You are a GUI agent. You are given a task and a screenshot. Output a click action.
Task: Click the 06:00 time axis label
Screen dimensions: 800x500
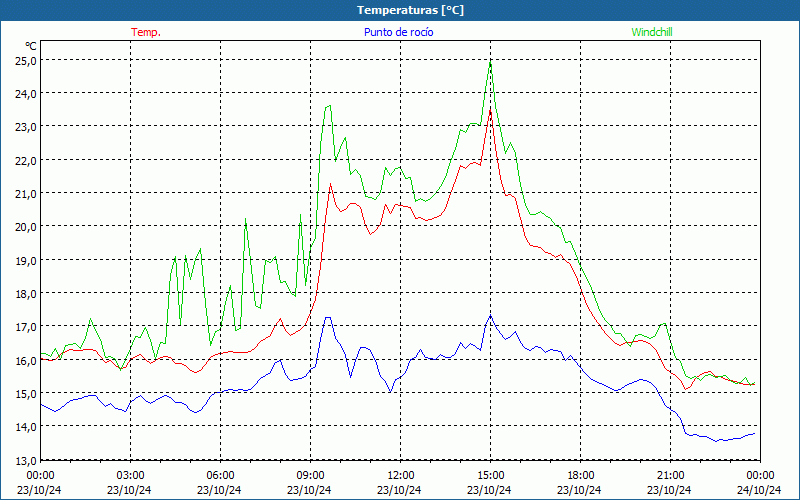[x=220, y=476]
